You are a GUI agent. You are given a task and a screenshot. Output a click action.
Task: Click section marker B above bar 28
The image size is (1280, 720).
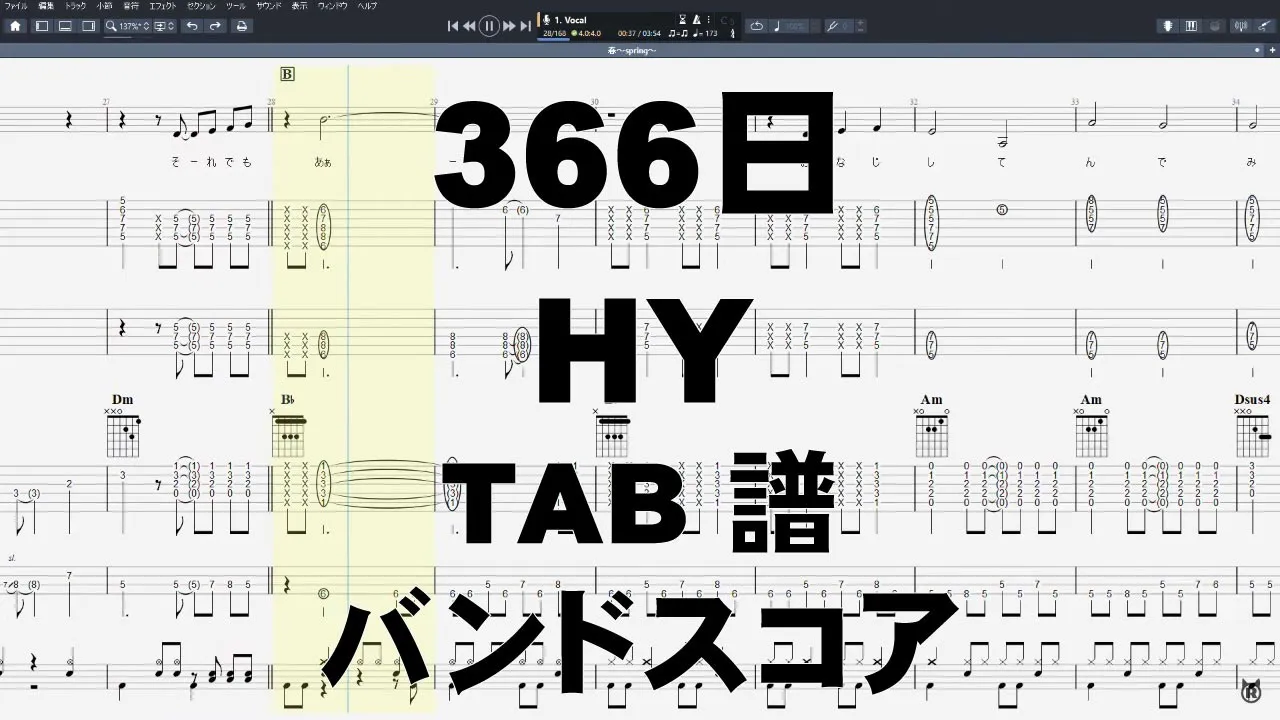click(287, 74)
